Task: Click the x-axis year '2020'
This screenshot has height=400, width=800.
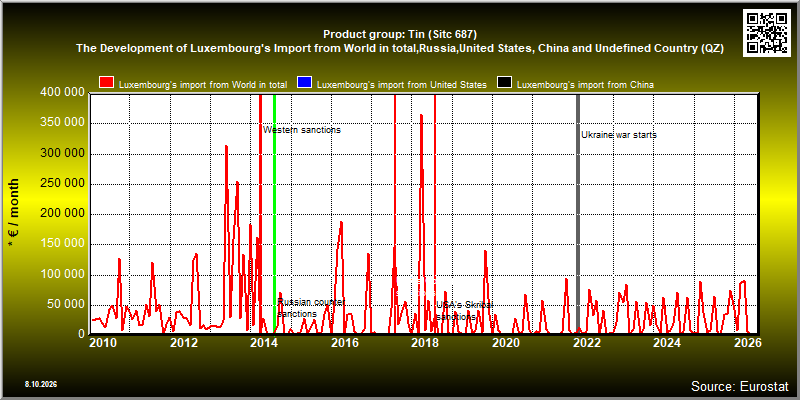Action: [x=506, y=343]
